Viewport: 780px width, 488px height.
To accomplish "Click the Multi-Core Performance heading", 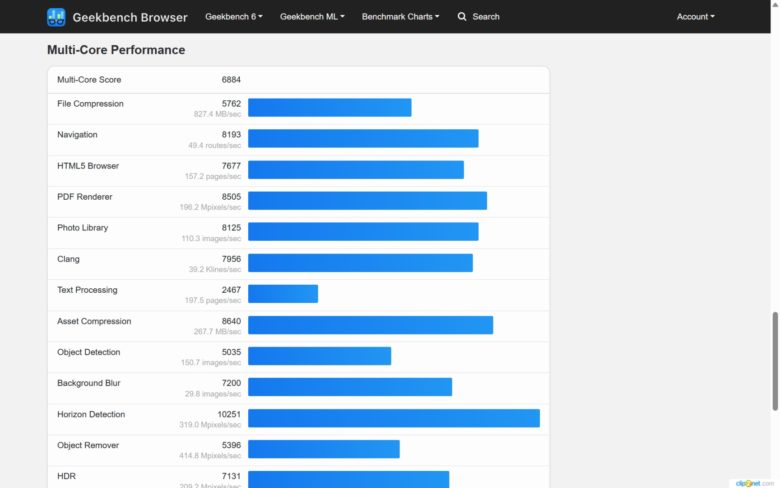I will point(116,50).
